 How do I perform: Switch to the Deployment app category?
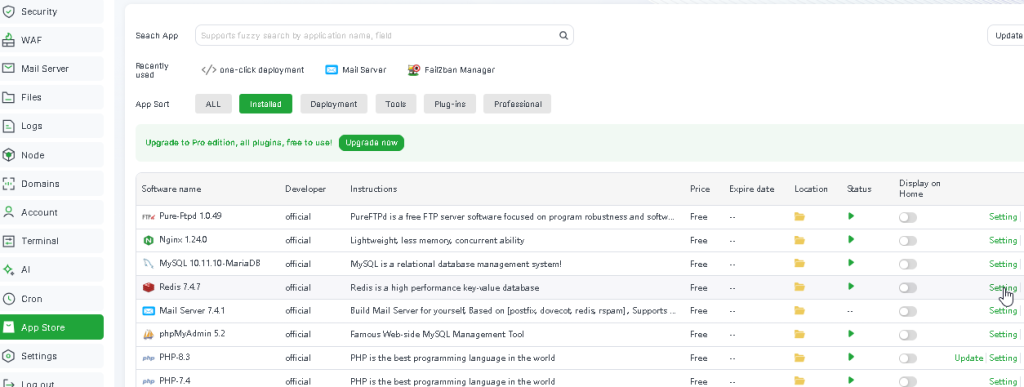pos(334,104)
